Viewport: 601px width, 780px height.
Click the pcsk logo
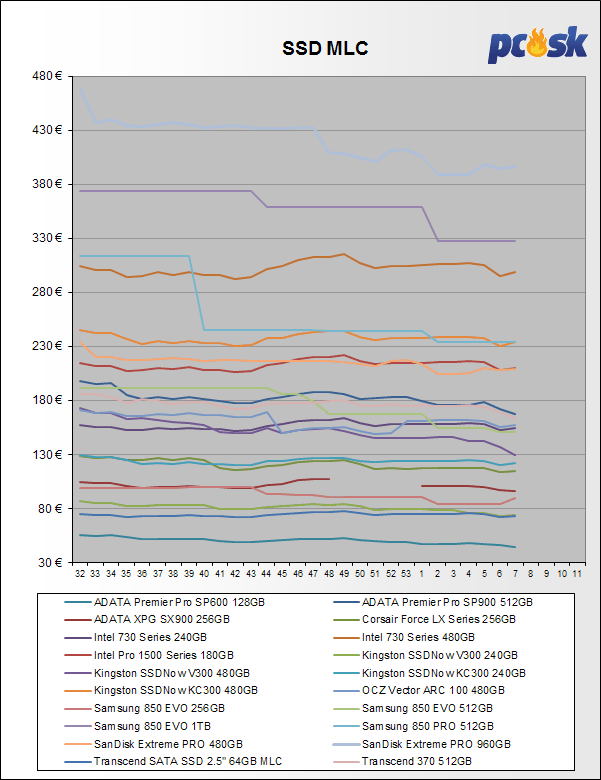pyautogui.click(x=537, y=45)
